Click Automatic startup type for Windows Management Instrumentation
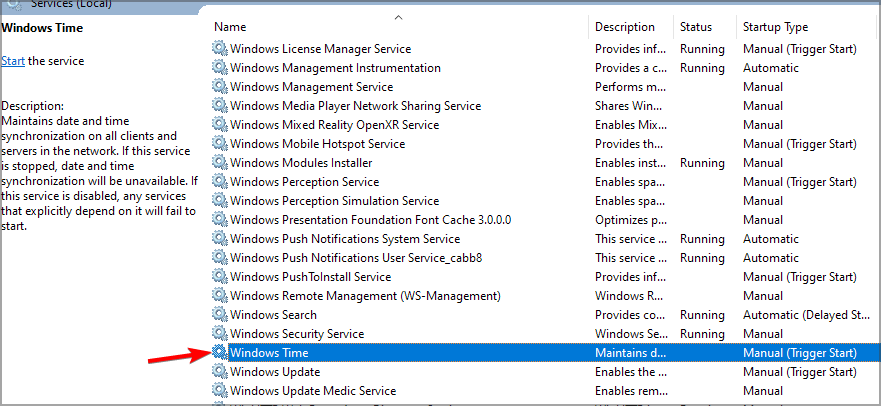881x406 pixels. [770, 68]
